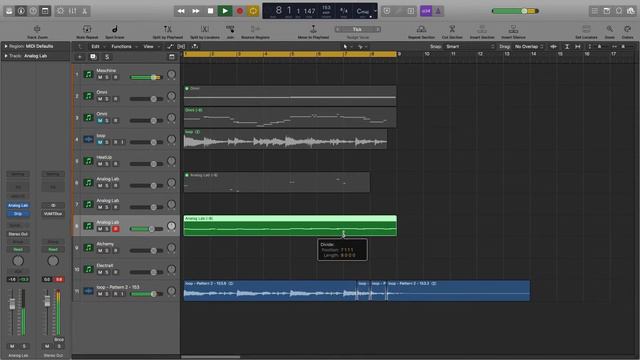Open the Browsers media icon
Viewport: 640px width, 360px height.
click(x=631, y=11)
